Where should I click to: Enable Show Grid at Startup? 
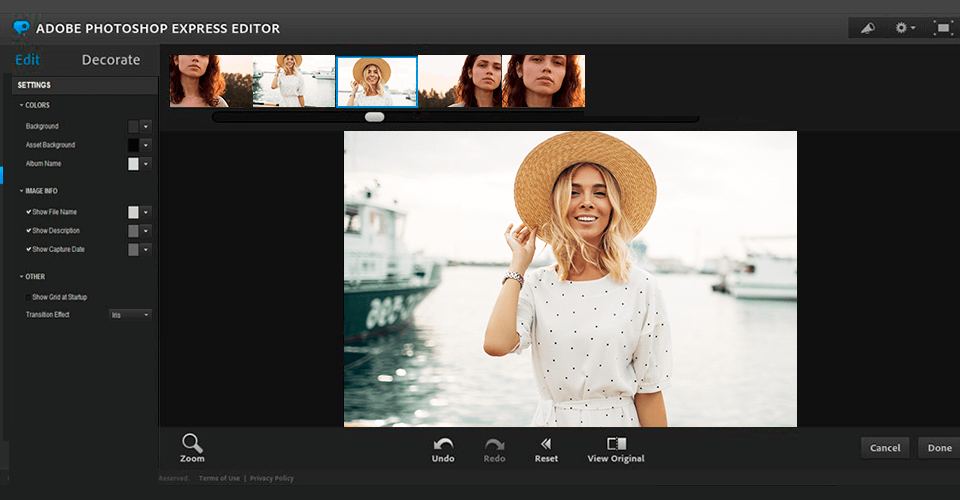[28, 297]
